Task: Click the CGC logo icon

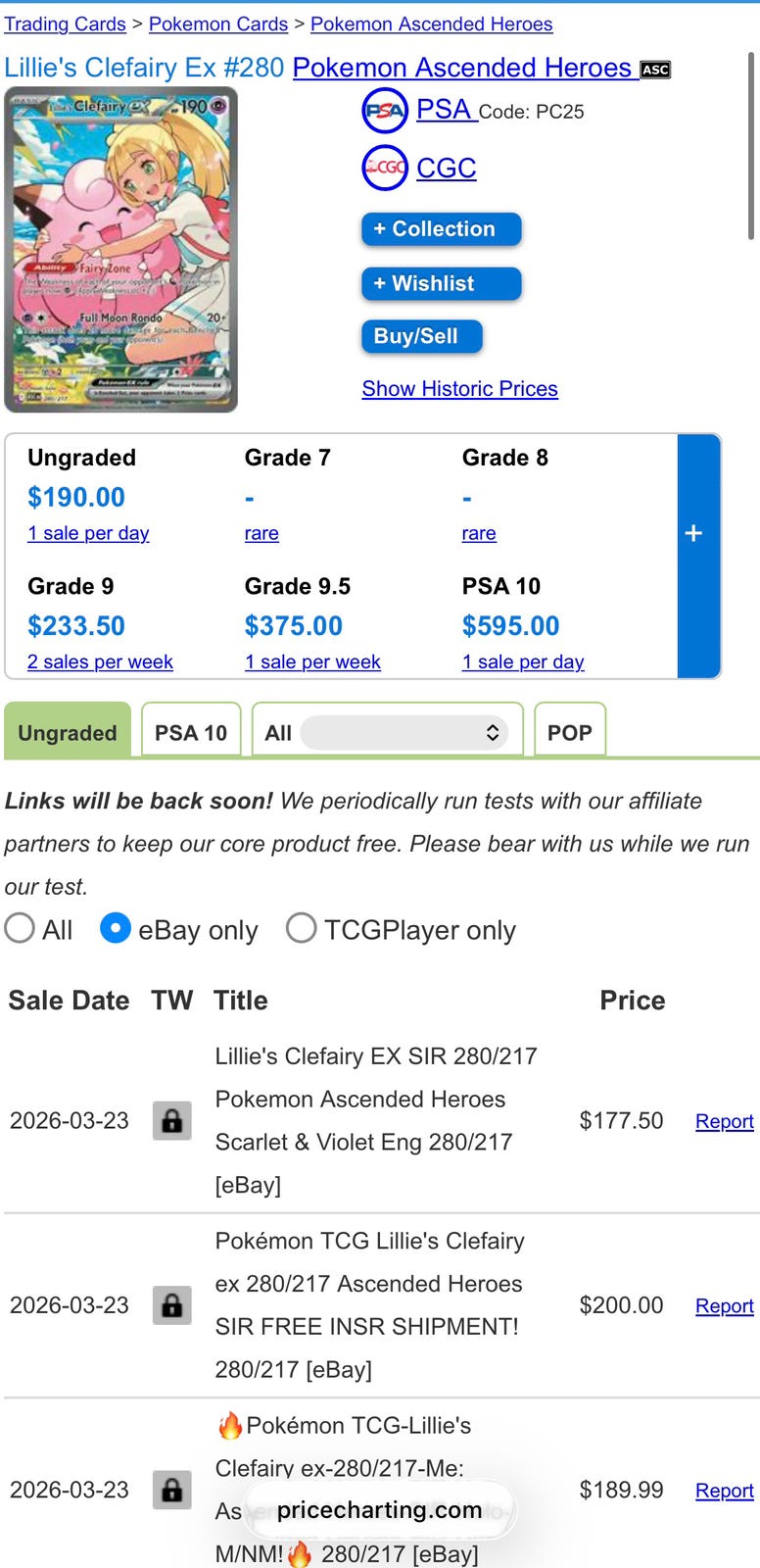Action: pyautogui.click(x=385, y=168)
